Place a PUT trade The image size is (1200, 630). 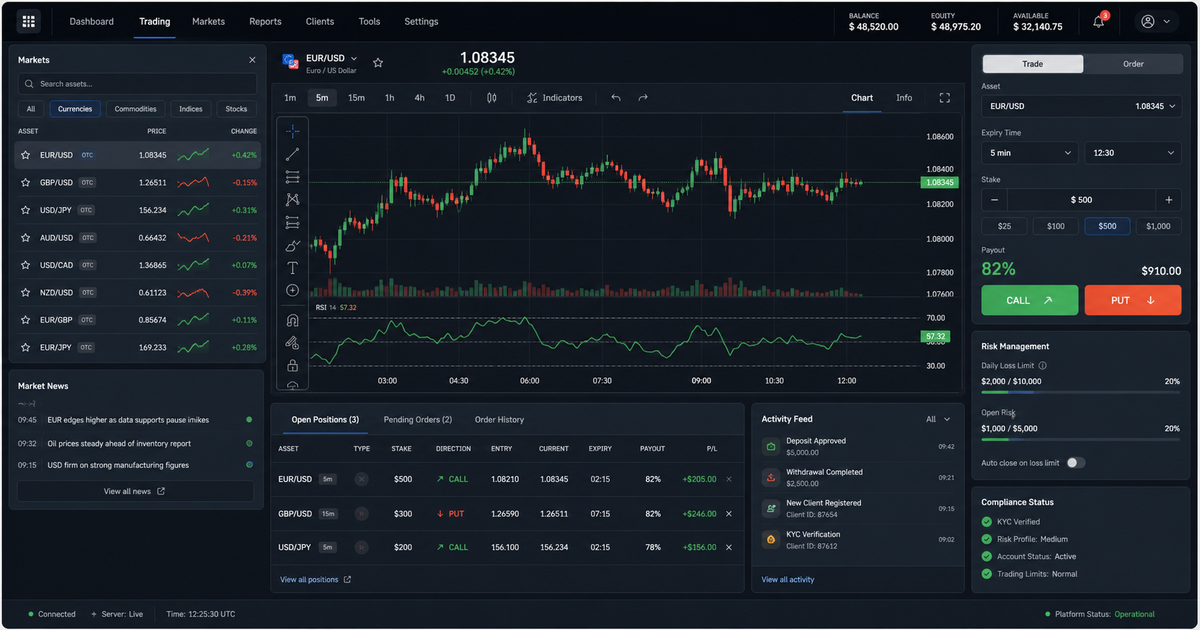(x=1133, y=300)
